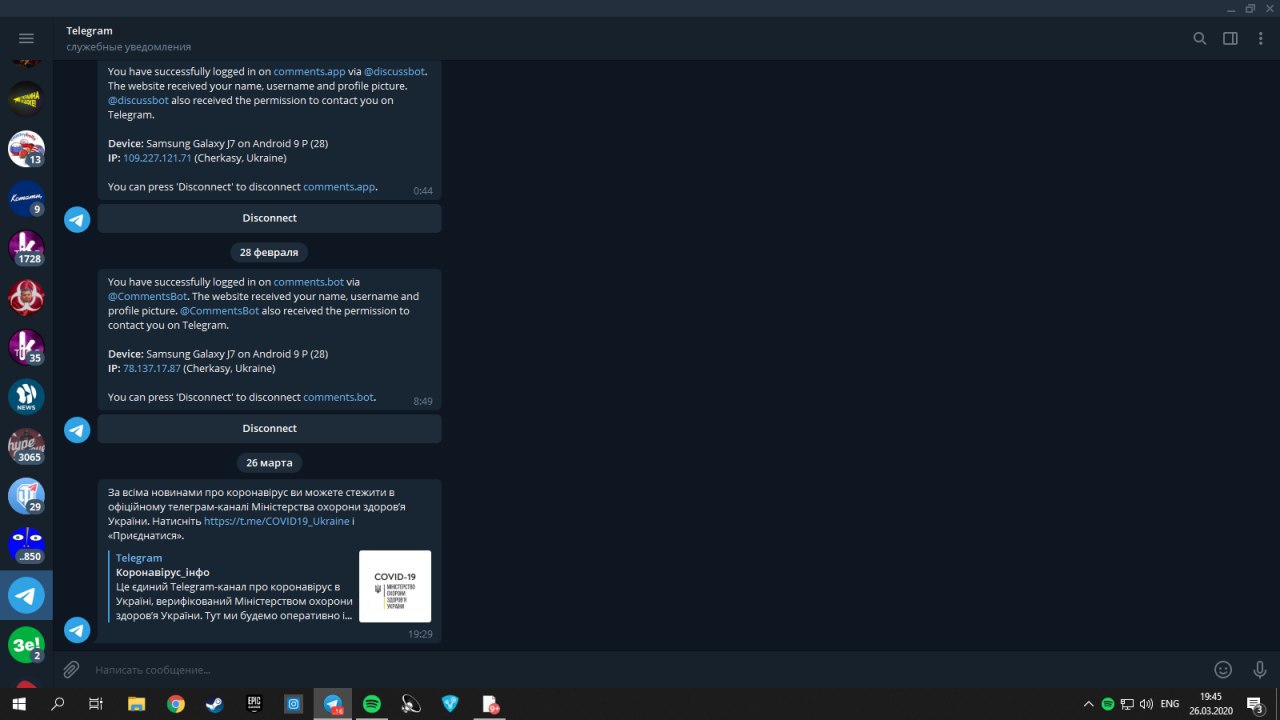Image resolution: width=1280 pixels, height=720 pixels.
Task: Switch the ENG input language
Action: pos(1170,704)
